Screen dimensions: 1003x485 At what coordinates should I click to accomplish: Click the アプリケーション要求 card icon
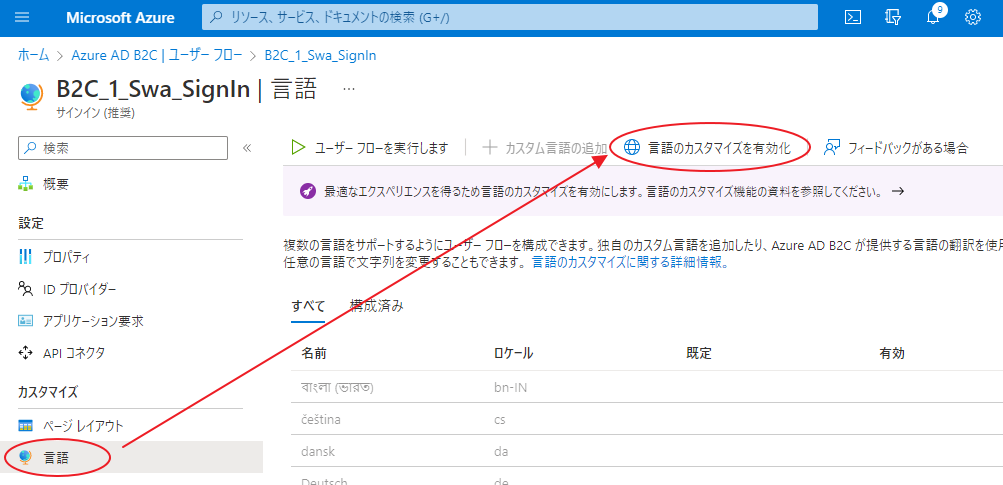(x=26, y=321)
